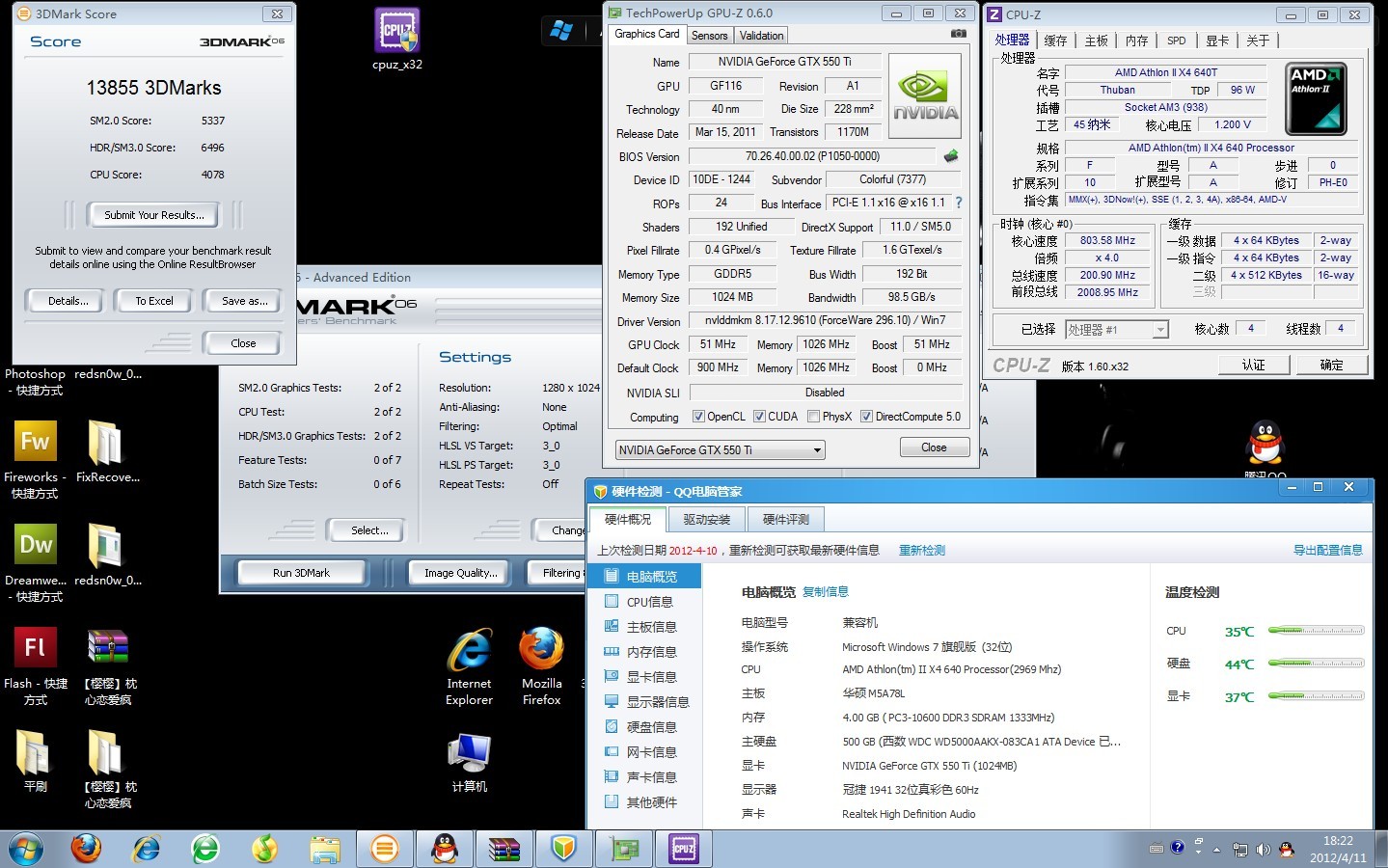Viewport: 1388px width, 868px height.
Task: Click the GPU-Z screenshot camera icon
Action: [x=958, y=34]
